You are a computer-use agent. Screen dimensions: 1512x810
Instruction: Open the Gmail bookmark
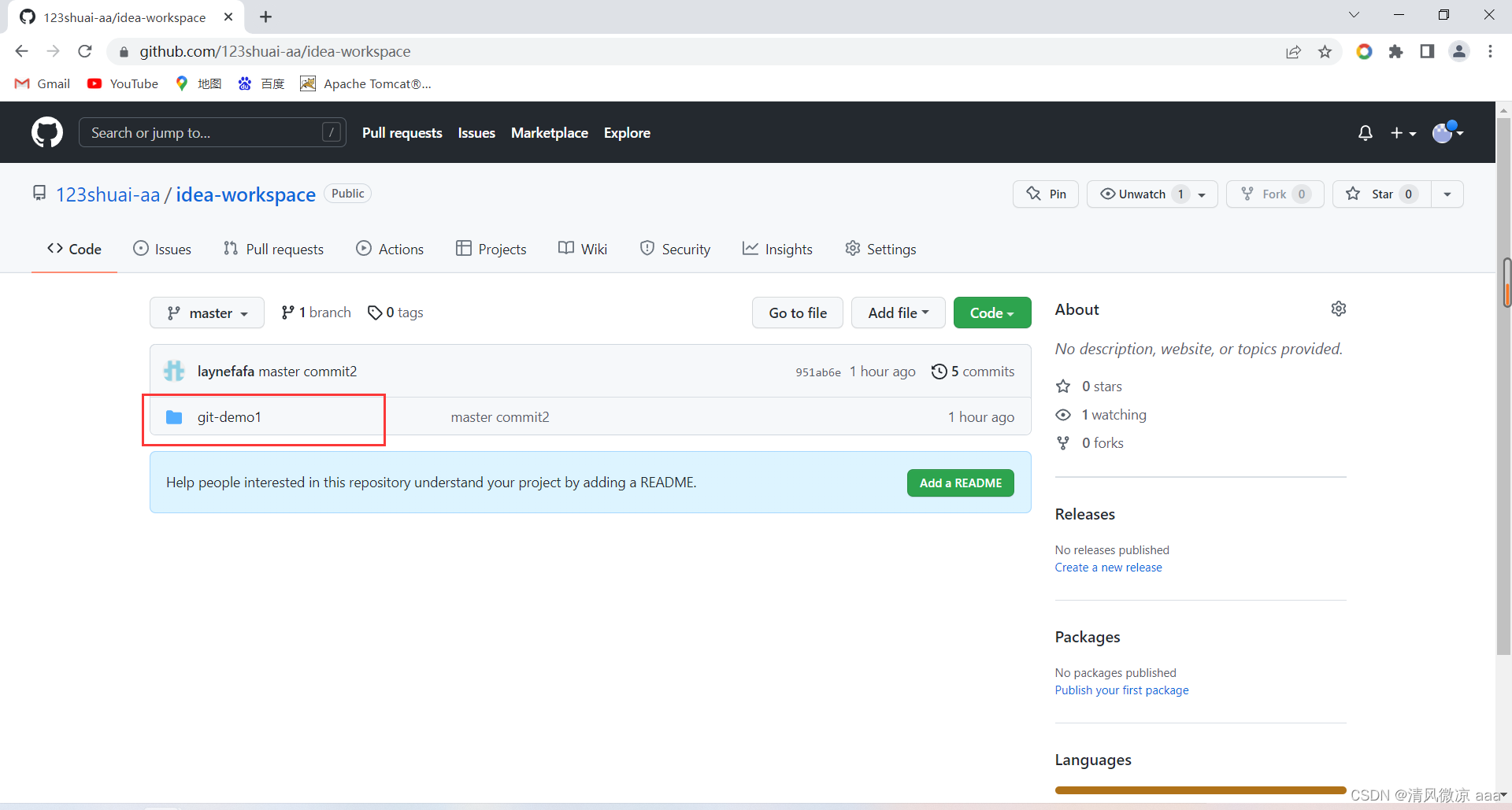(43, 83)
